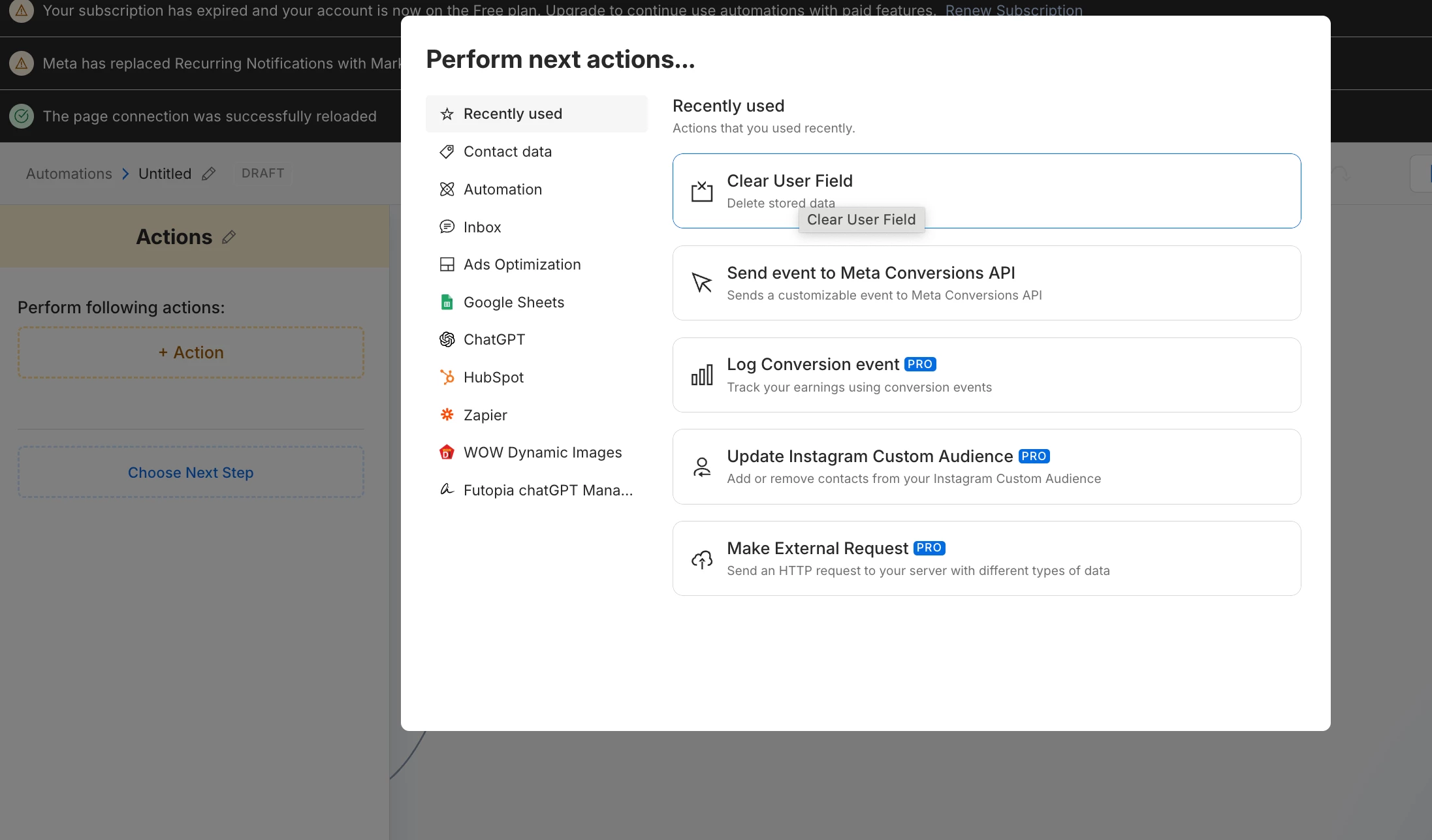Open the Contact data category
1432x840 pixels.
pyautogui.click(x=507, y=151)
